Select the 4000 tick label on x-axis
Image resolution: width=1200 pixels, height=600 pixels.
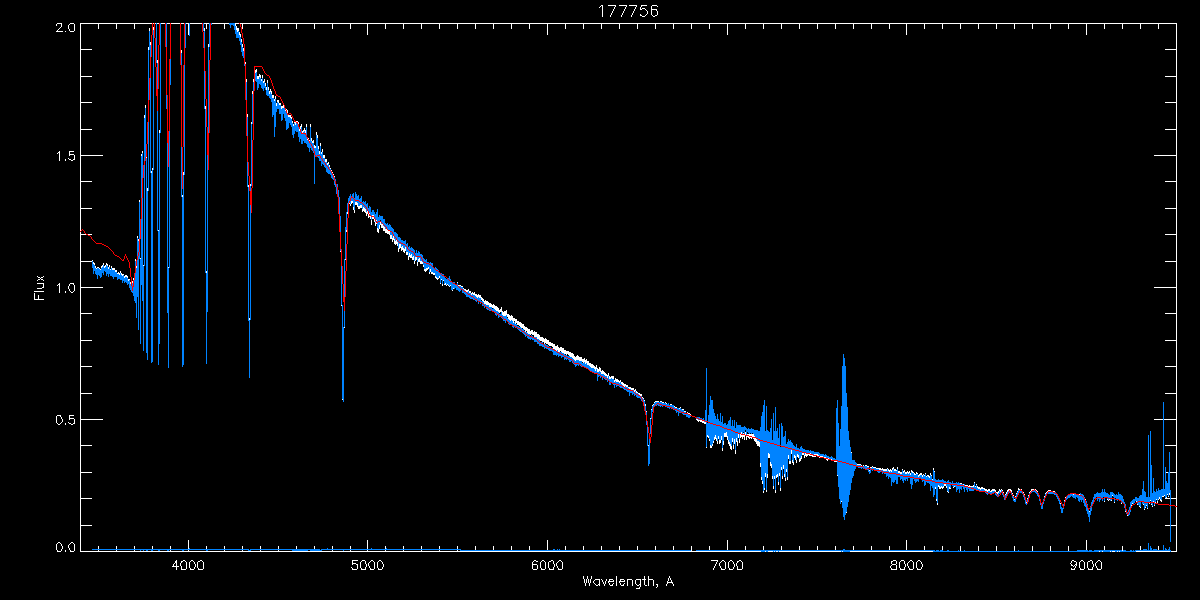[187, 564]
